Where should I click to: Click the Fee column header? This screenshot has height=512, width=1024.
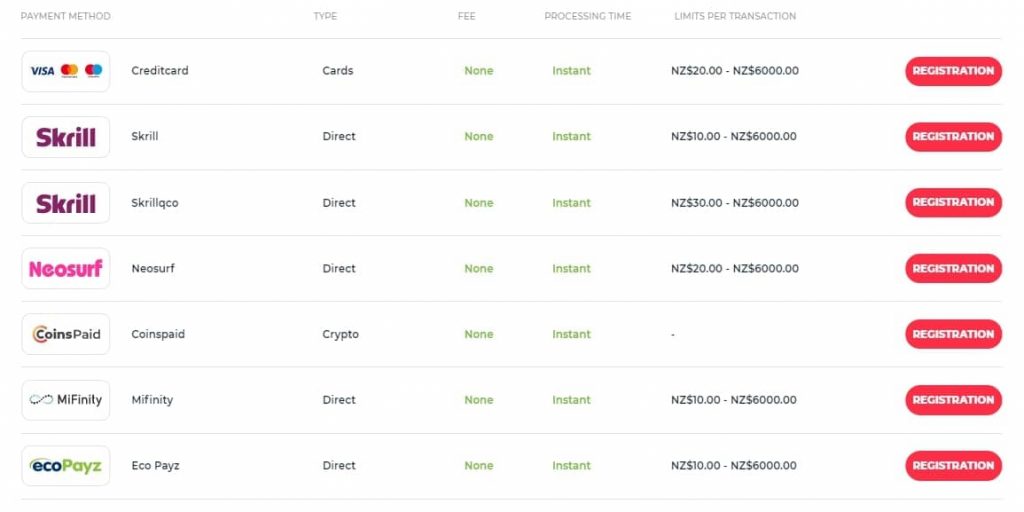466,16
